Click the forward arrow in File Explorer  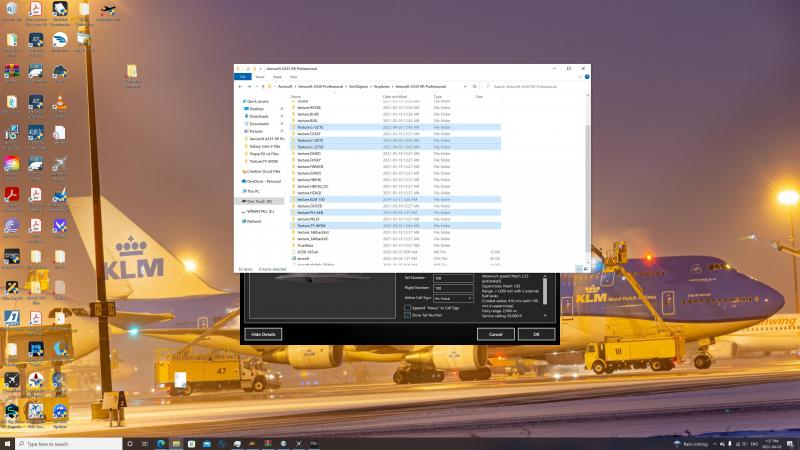point(249,86)
